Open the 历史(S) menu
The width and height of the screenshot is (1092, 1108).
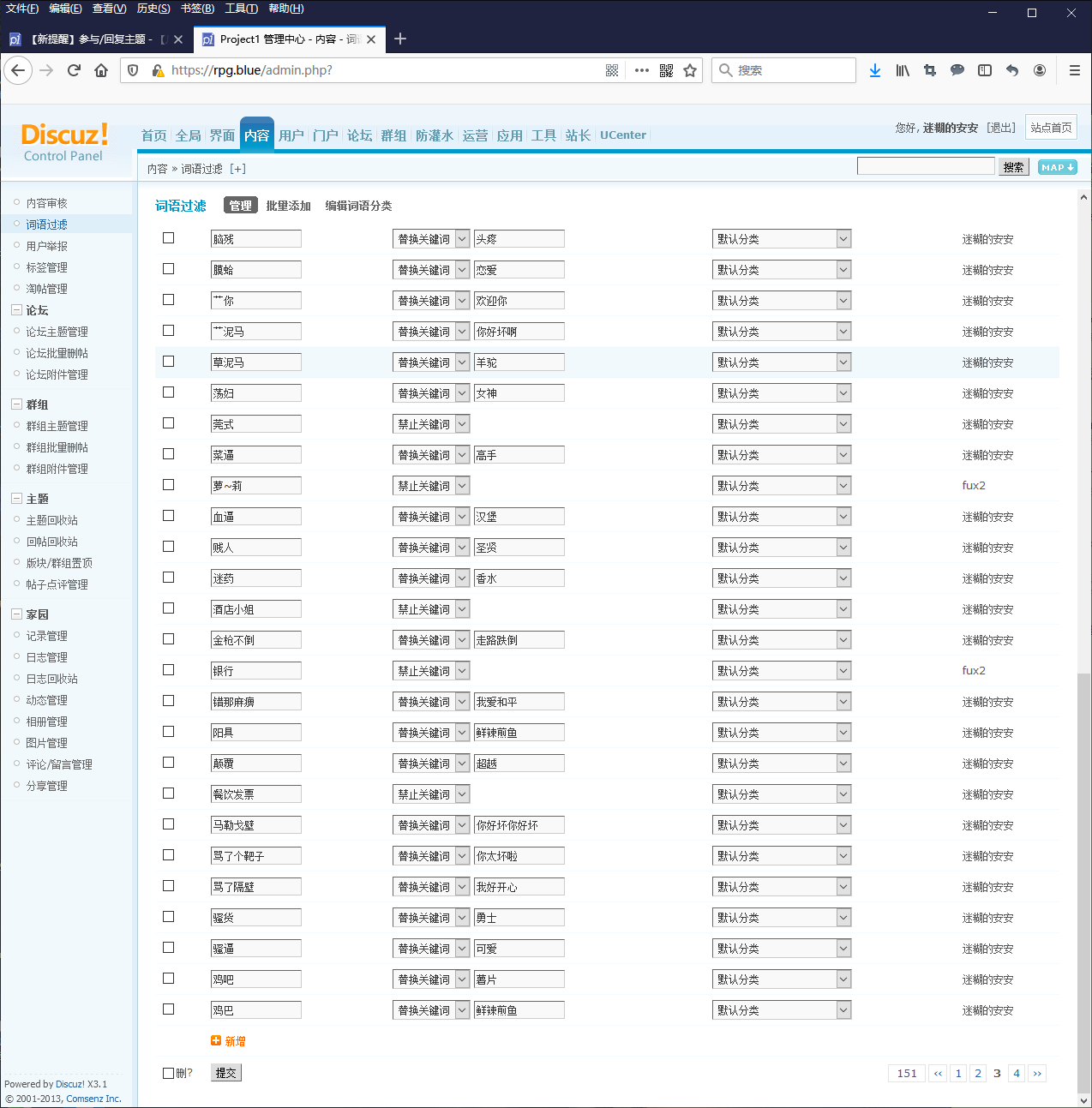(153, 9)
